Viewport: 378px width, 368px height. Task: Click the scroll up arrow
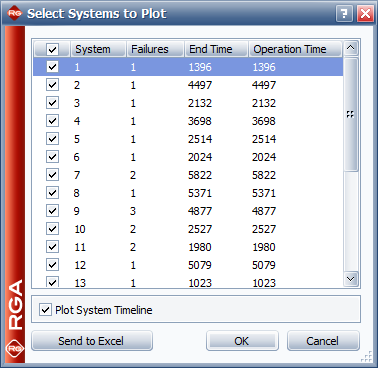[x=350, y=48]
